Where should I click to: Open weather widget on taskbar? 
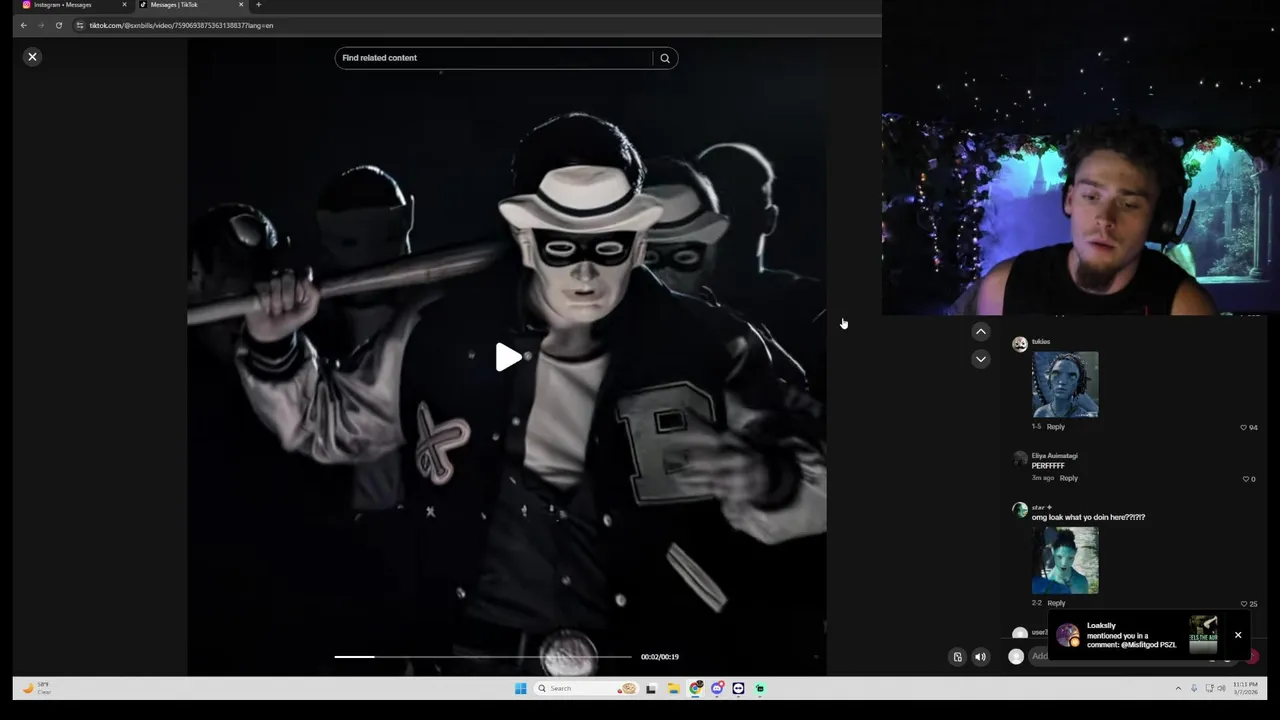(x=37, y=688)
